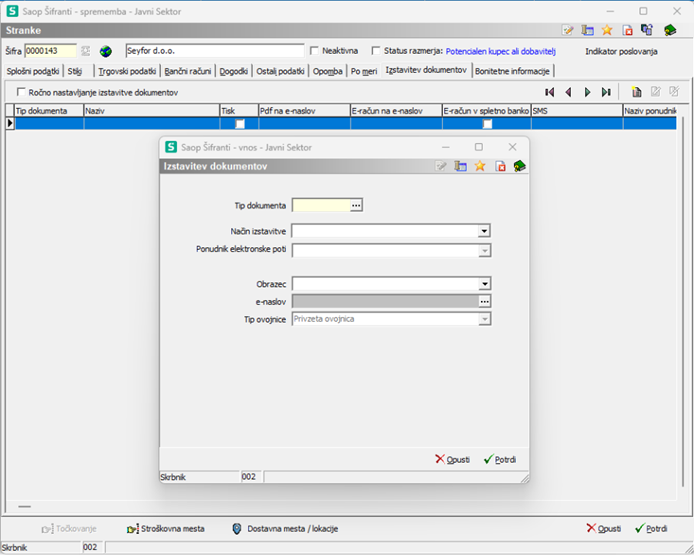Toggle the Status razmerja checkbox

click(x=376, y=50)
